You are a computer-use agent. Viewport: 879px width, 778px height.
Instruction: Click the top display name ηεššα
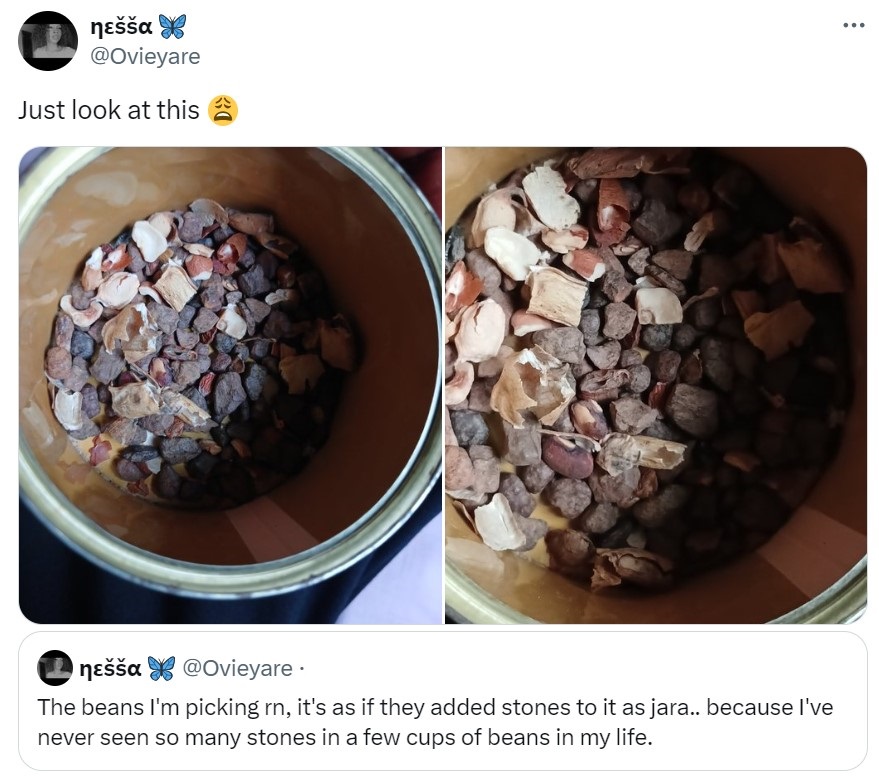point(122,26)
